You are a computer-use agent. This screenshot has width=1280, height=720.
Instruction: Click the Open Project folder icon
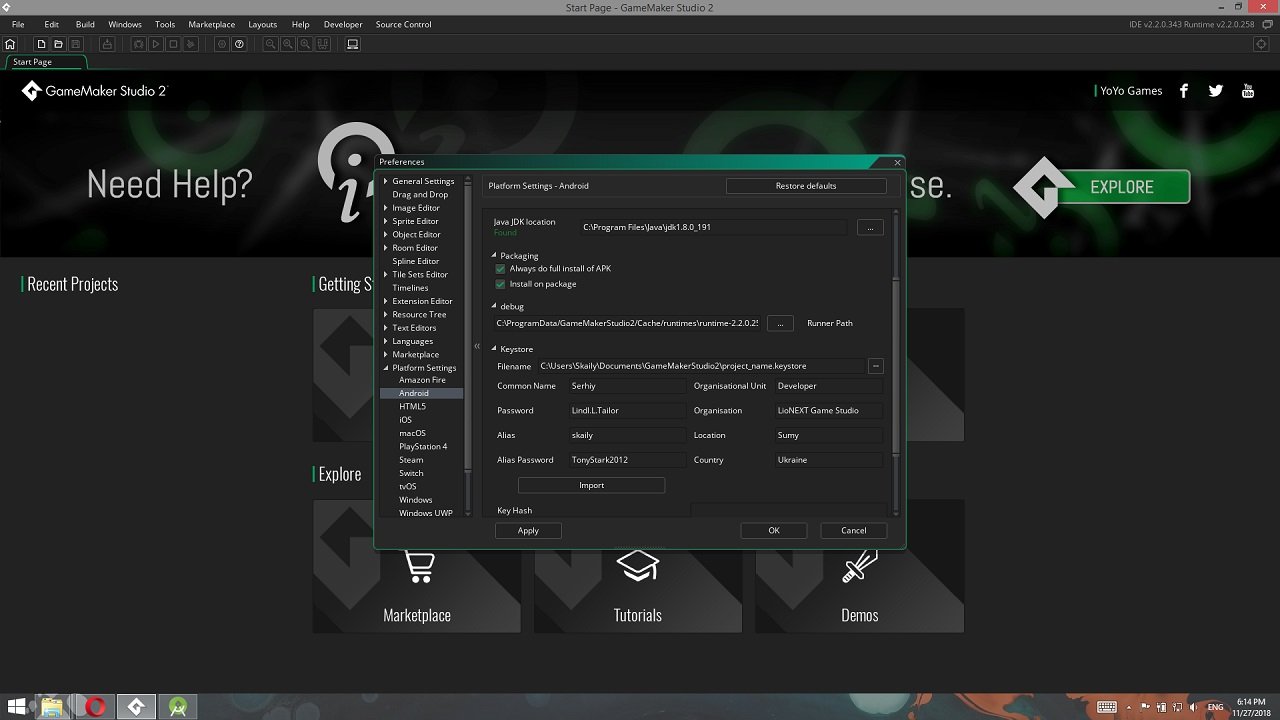tap(58, 44)
